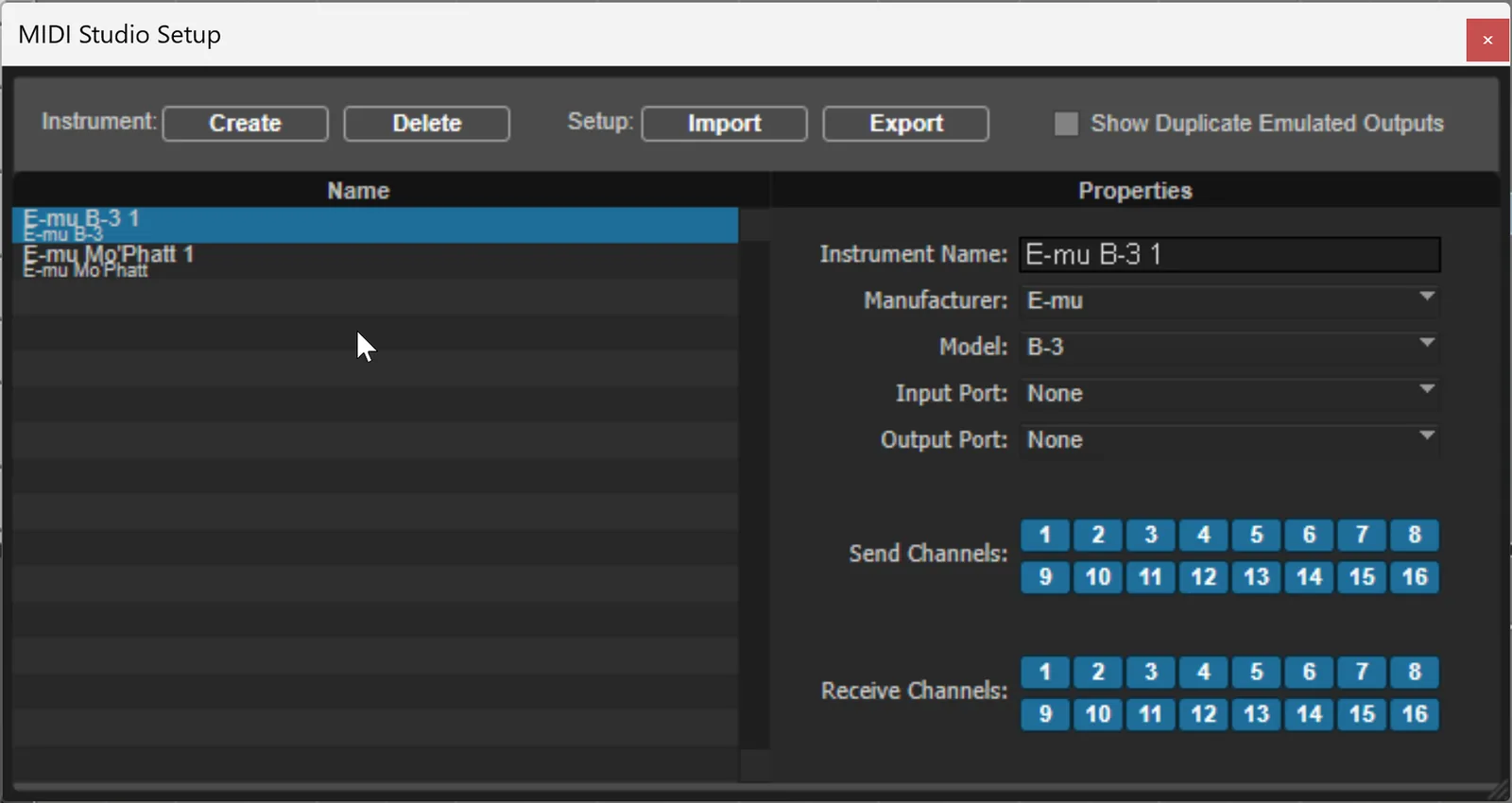Toggle Send Channel 11
The height and width of the screenshot is (803, 1512).
coord(1151,577)
